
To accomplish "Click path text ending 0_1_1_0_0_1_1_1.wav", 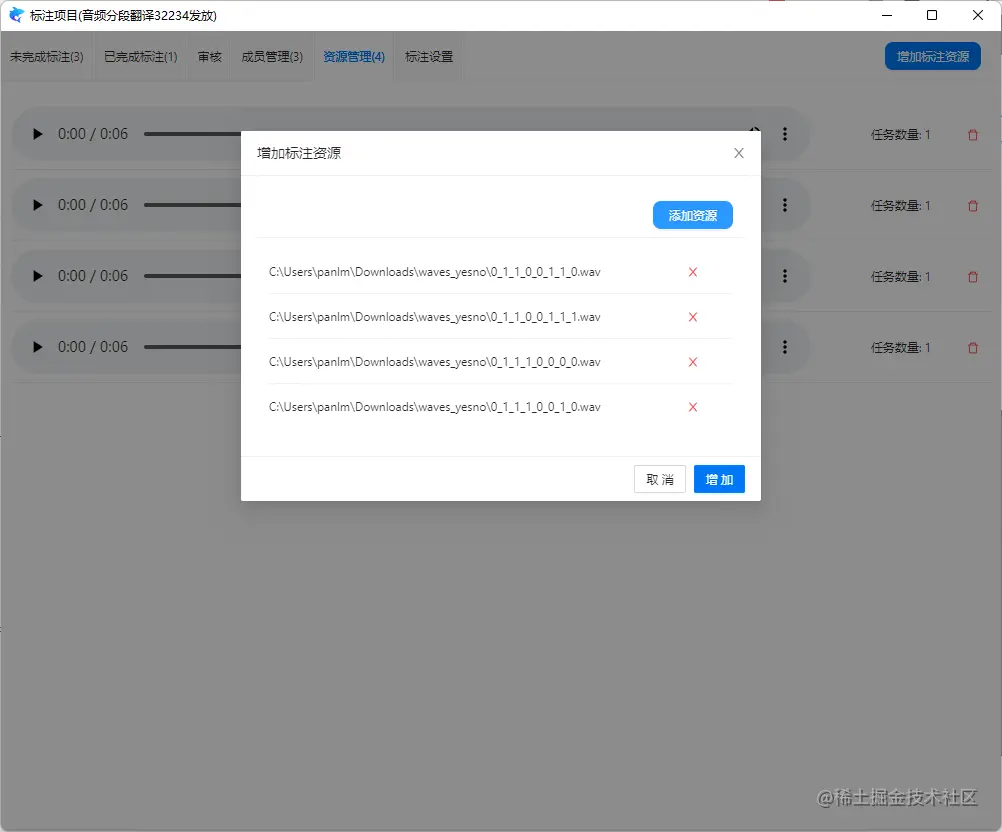I will (x=435, y=317).
